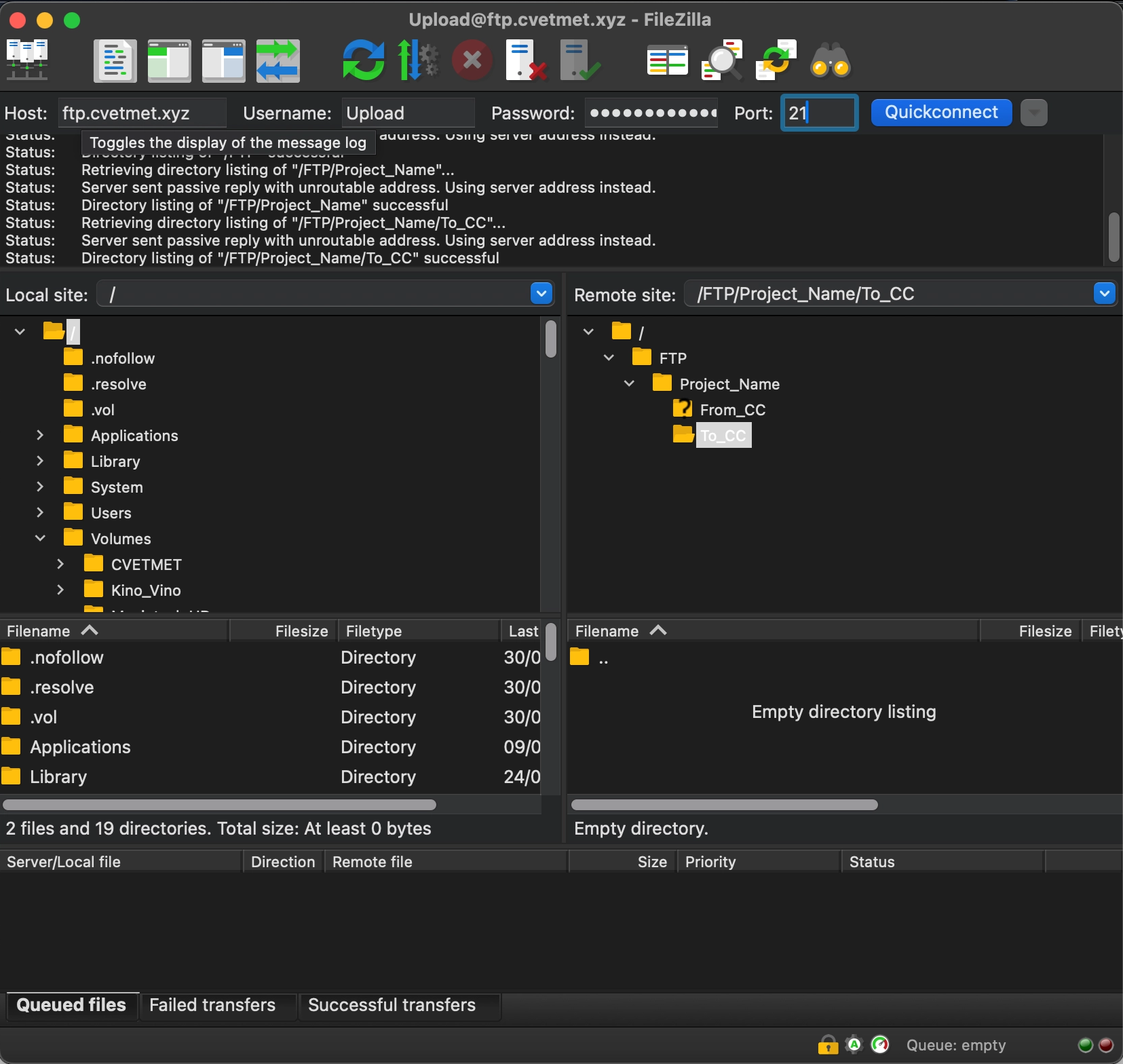Collapse the remote root folder
The width and height of the screenshot is (1123, 1064).
588,332
